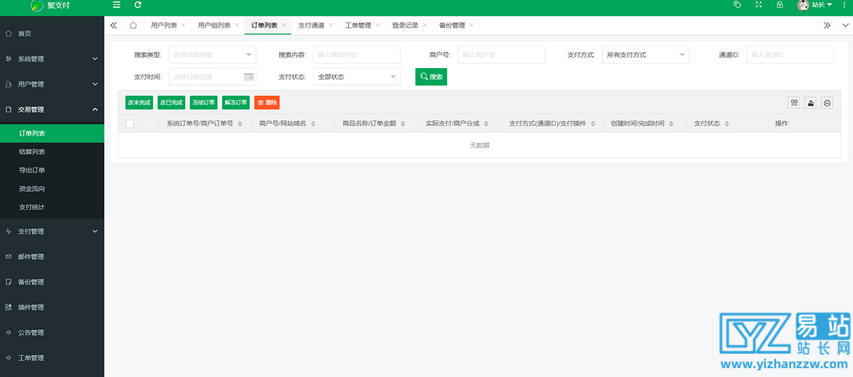Switch to the 登录记录 tab

405,25
